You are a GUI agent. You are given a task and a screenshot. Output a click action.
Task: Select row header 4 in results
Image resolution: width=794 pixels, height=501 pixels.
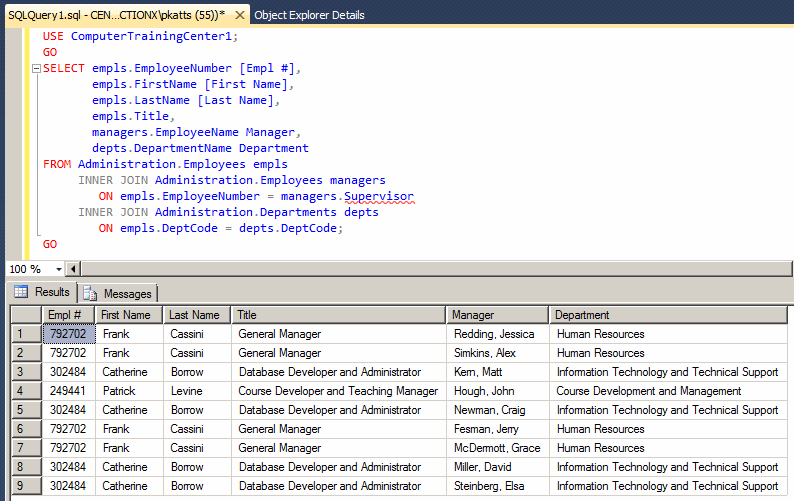[26, 391]
